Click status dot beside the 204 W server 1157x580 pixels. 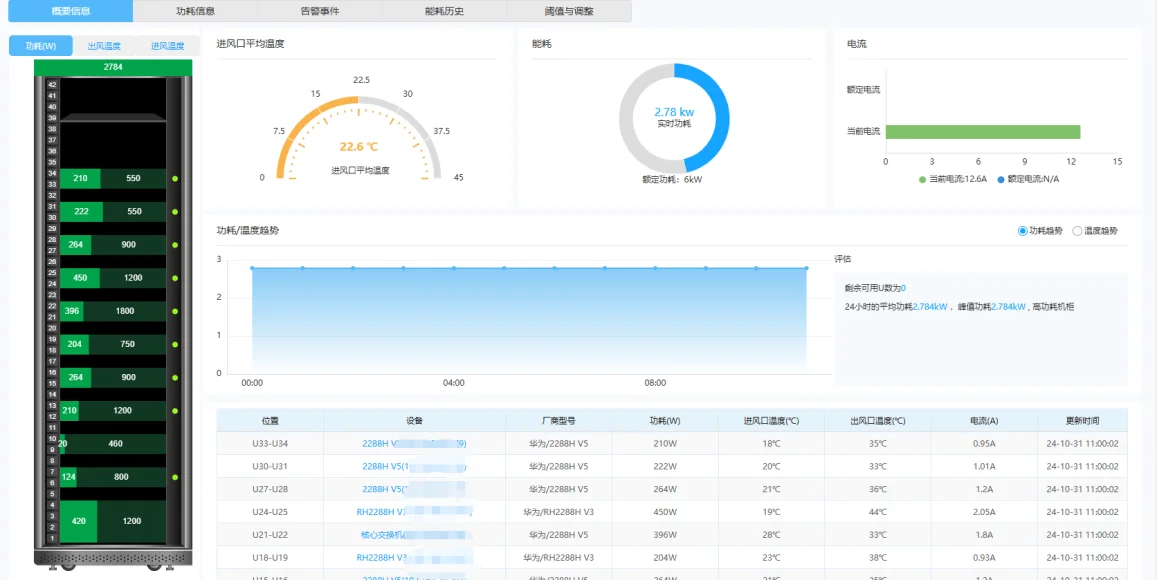[x=175, y=345]
